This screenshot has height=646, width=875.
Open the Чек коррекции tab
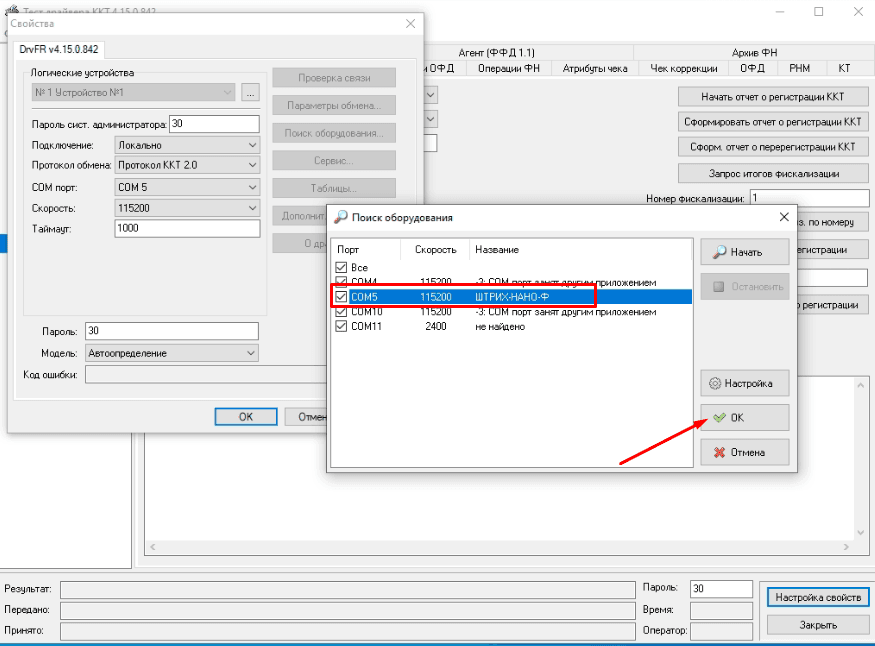(x=683, y=68)
